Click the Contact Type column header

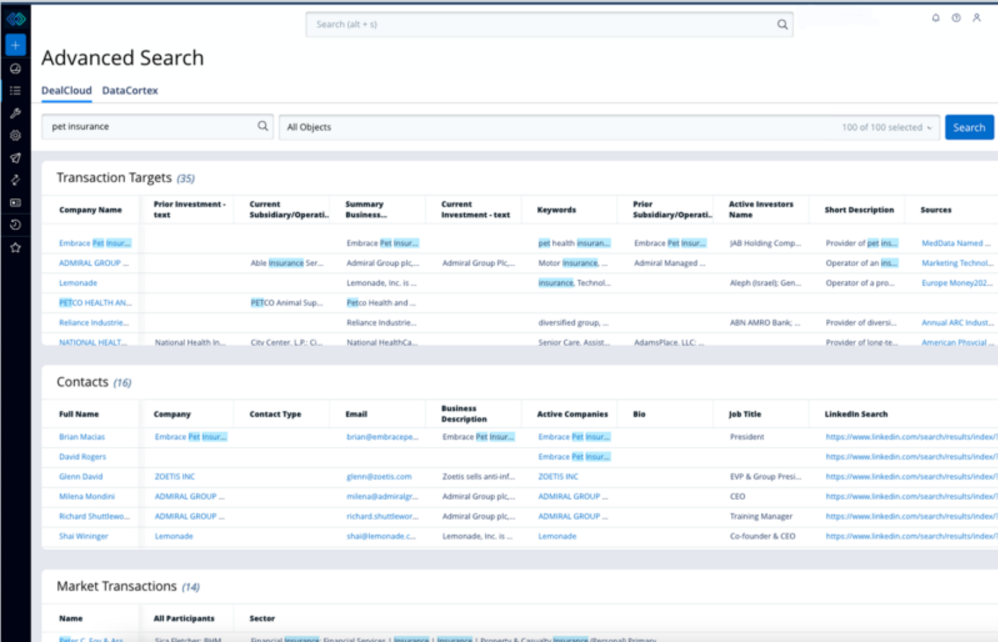(x=275, y=414)
